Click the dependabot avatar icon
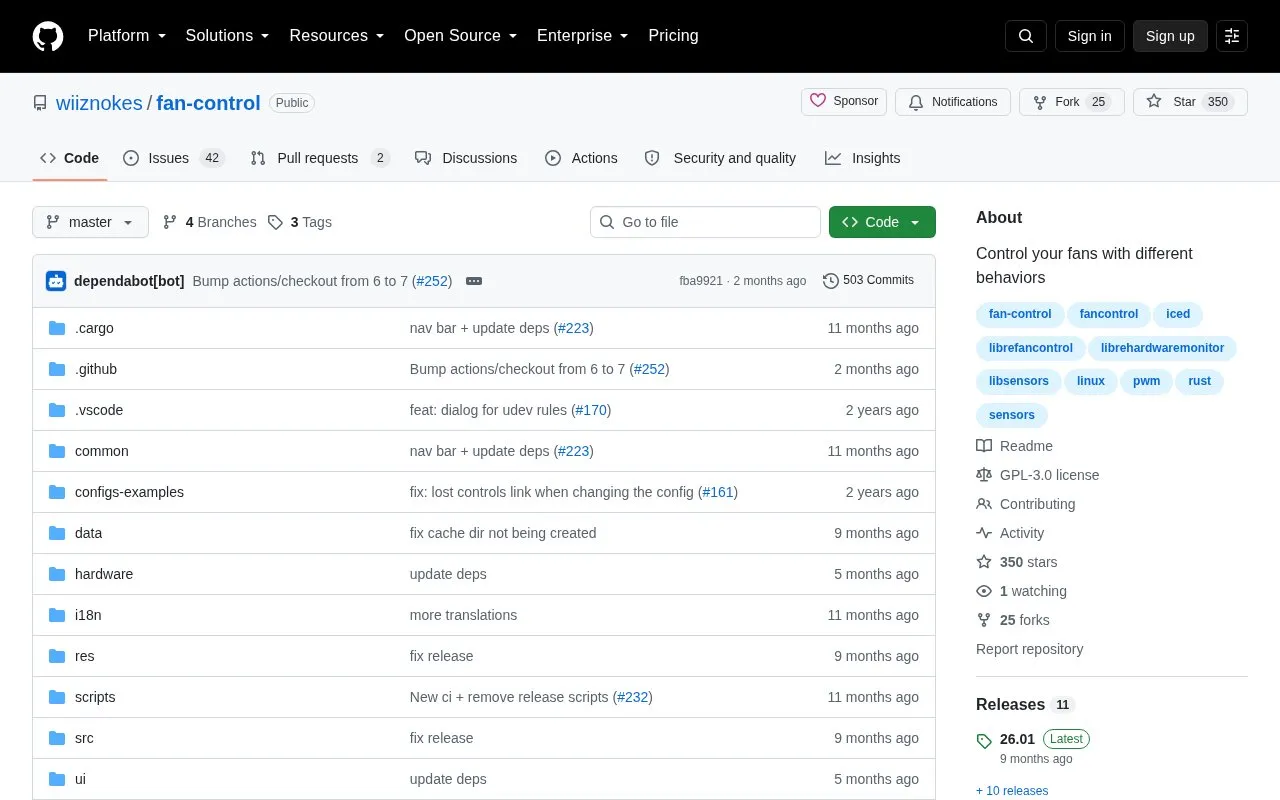The image size is (1280, 800). click(x=56, y=281)
